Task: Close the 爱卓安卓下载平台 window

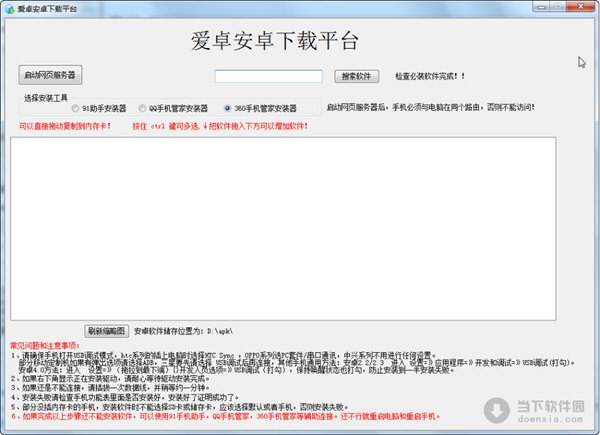Action: (580, 7)
